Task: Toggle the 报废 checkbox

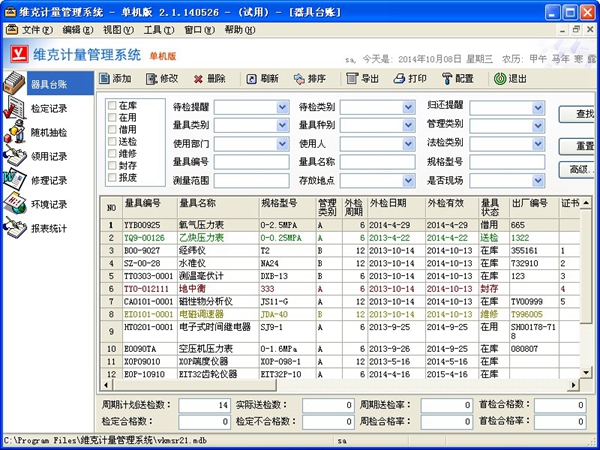Action: [x=112, y=177]
